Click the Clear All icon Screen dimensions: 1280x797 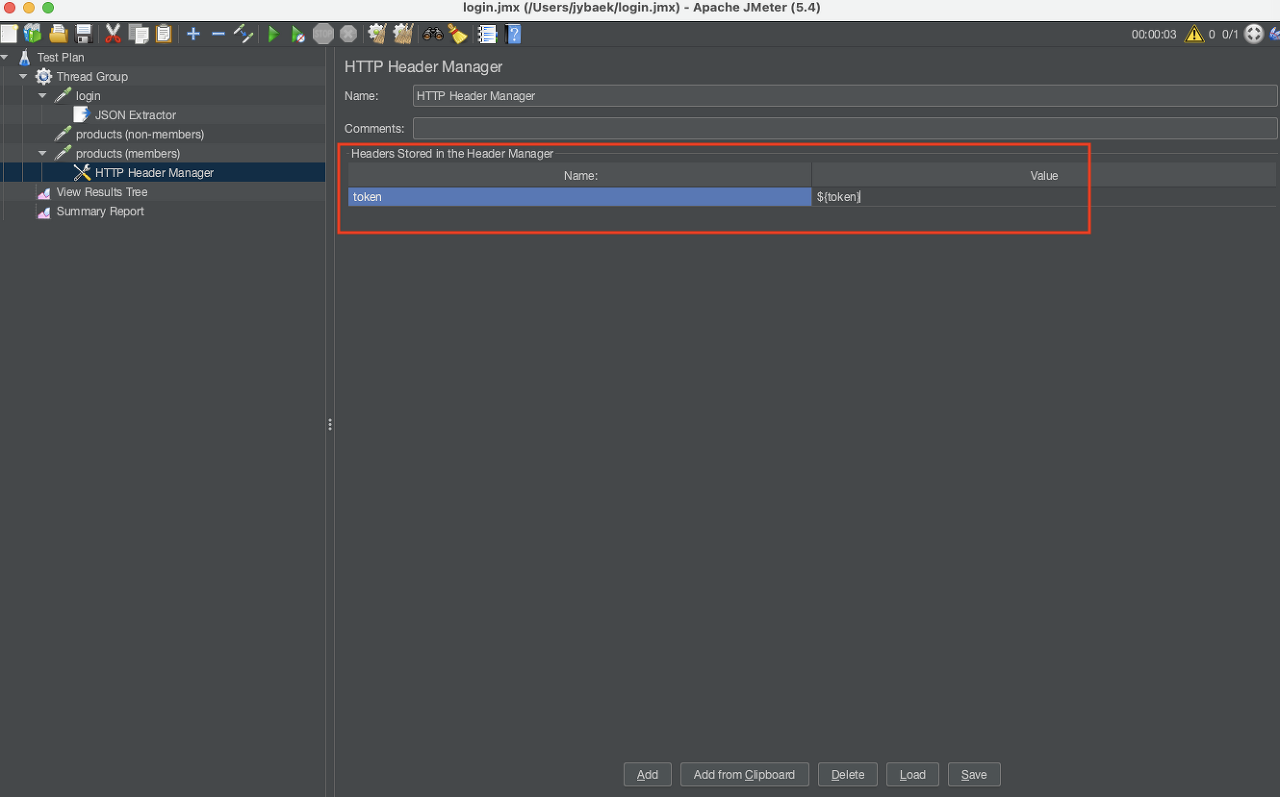coord(403,34)
